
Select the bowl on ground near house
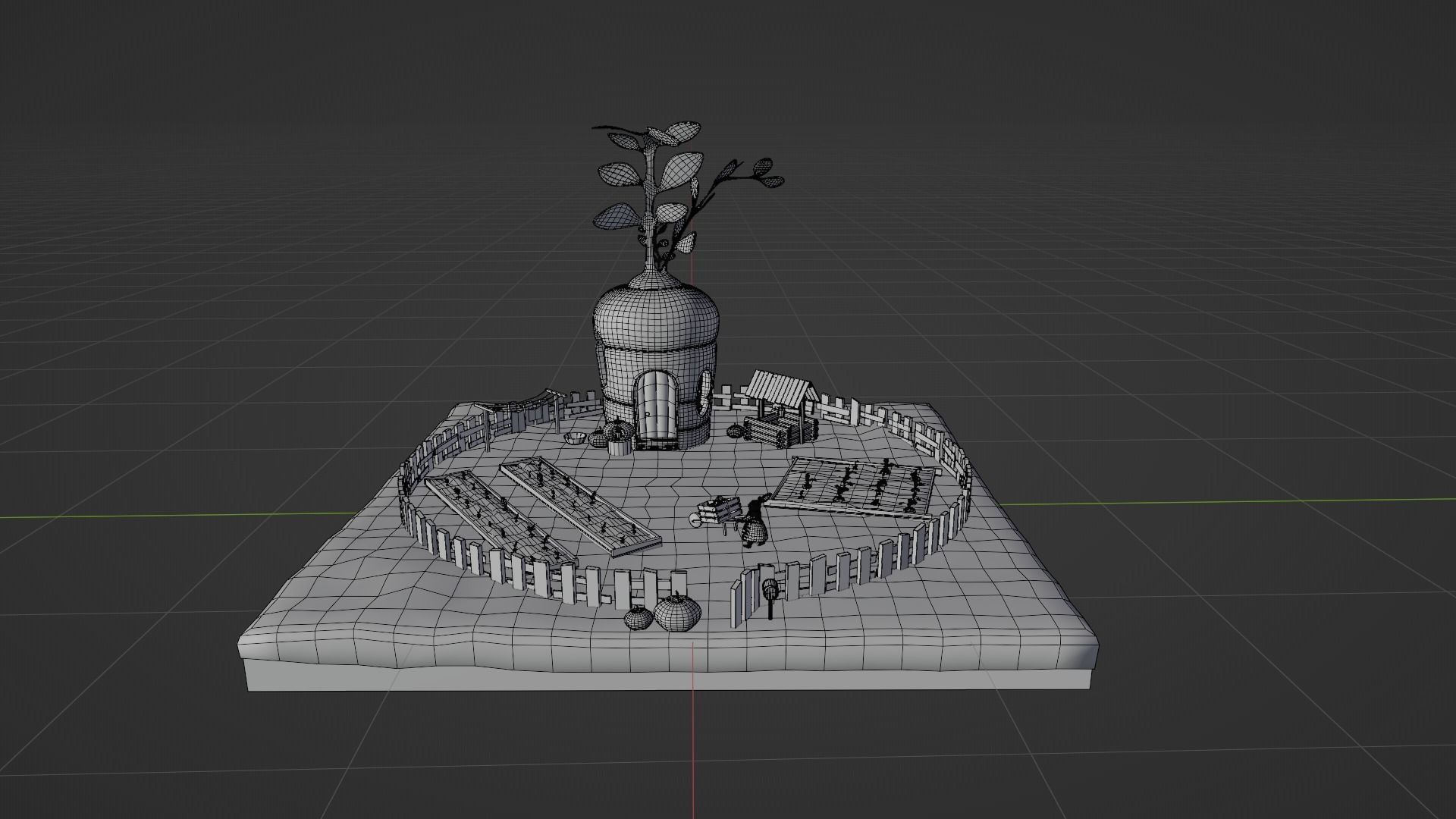tap(576, 438)
